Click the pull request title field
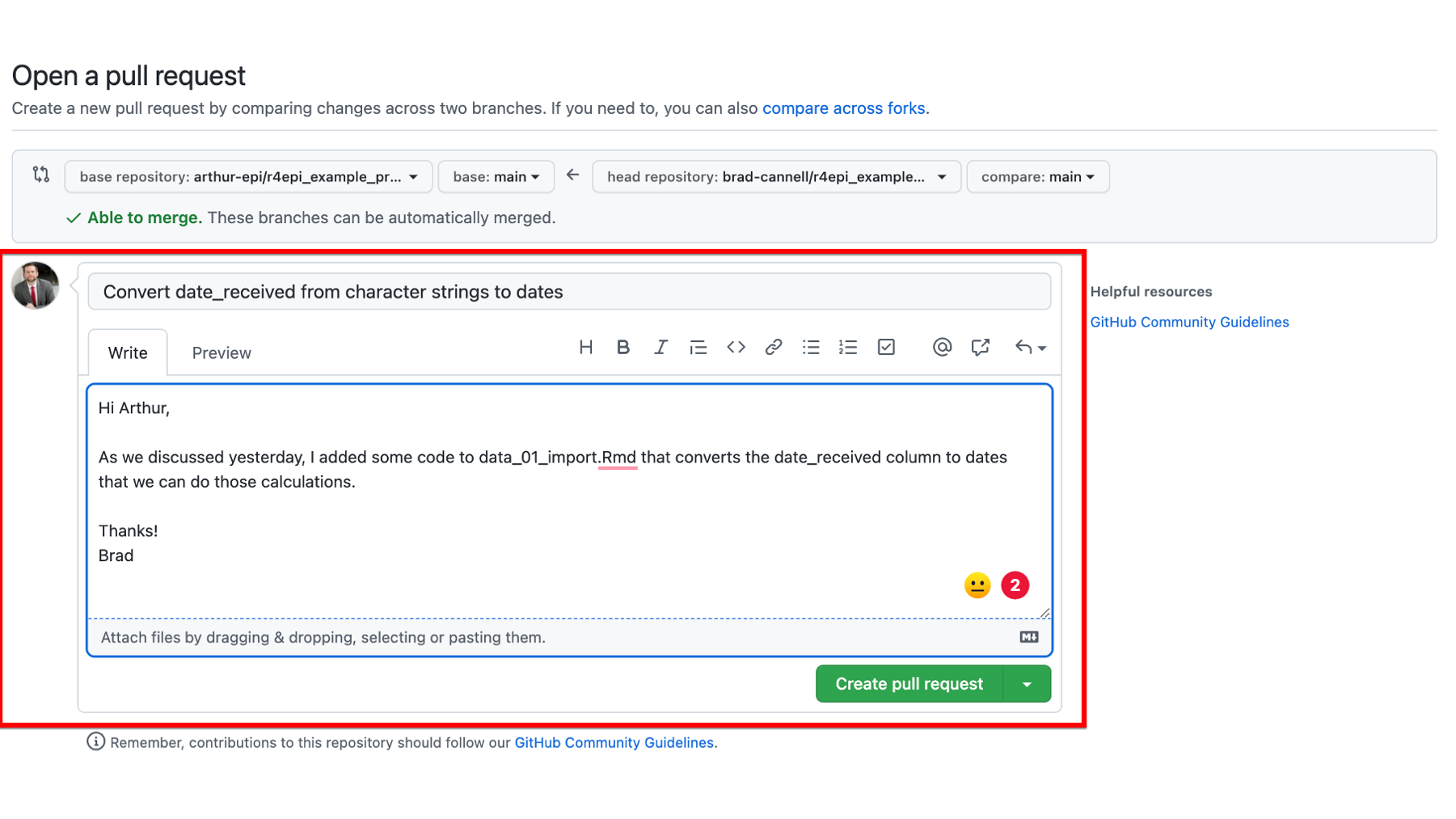Screen dimensions: 1456x819 pyautogui.click(x=569, y=292)
